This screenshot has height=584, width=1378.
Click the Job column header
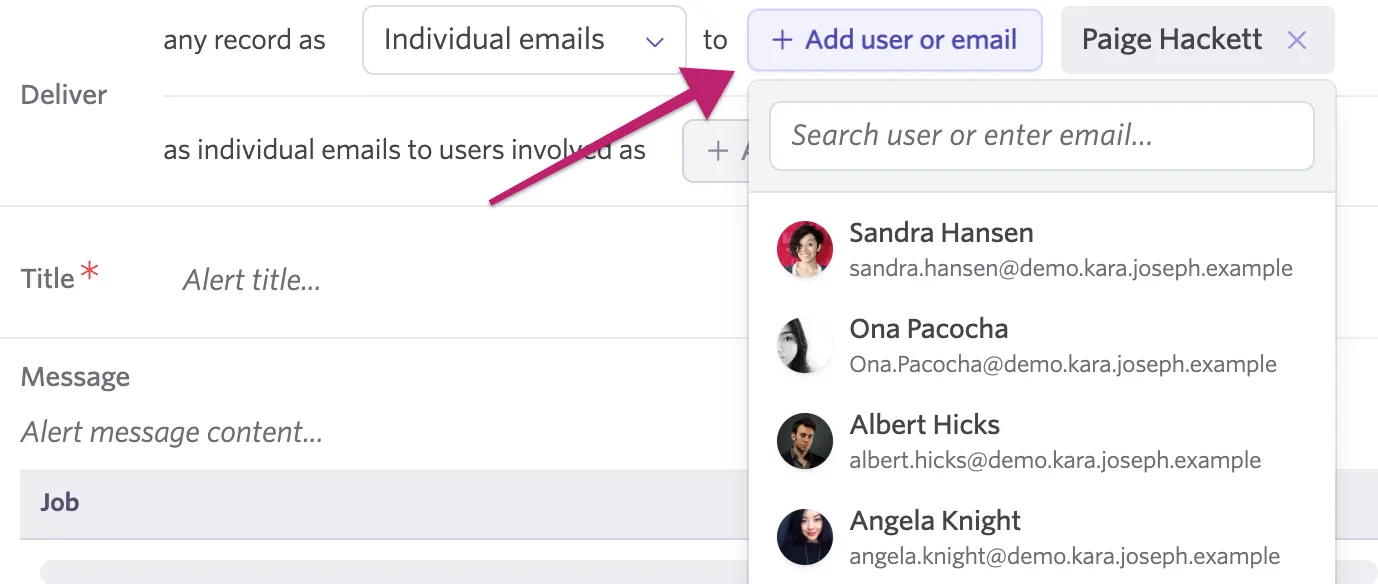[x=59, y=502]
